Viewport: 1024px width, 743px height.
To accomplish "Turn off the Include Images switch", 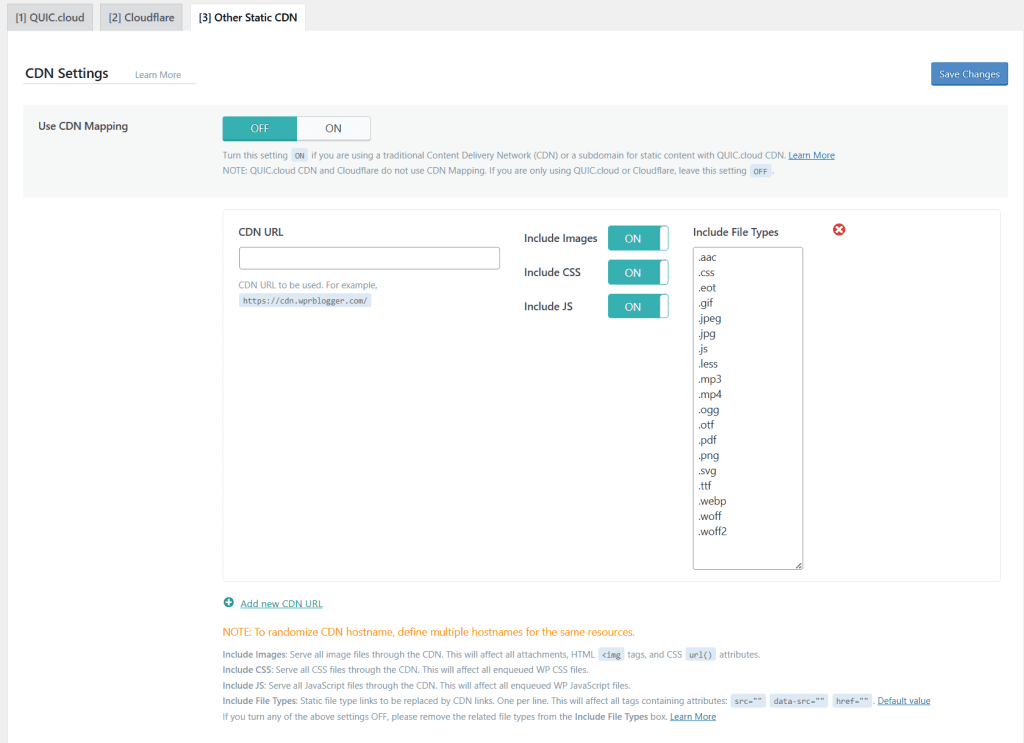I will point(637,238).
